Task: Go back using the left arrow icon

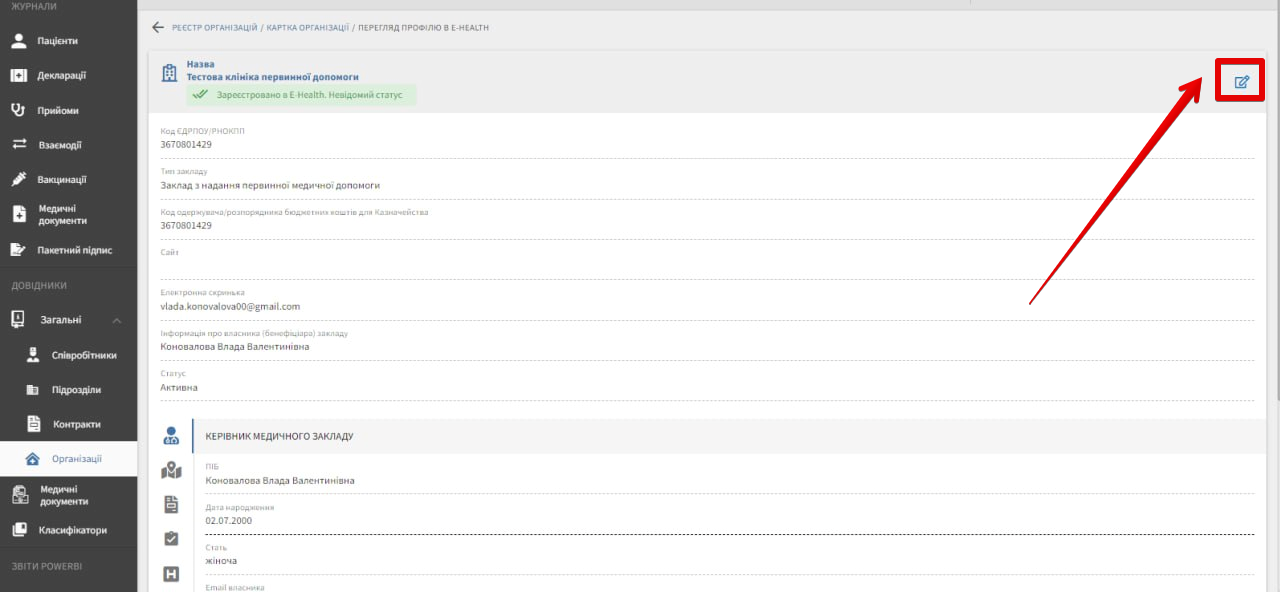Action: (x=157, y=27)
